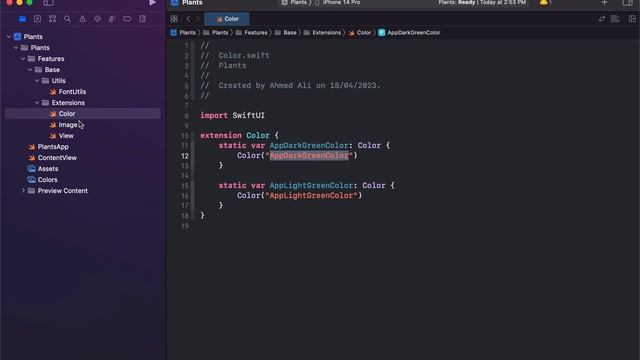Toggle the inspector panel button

[x=627, y=3]
